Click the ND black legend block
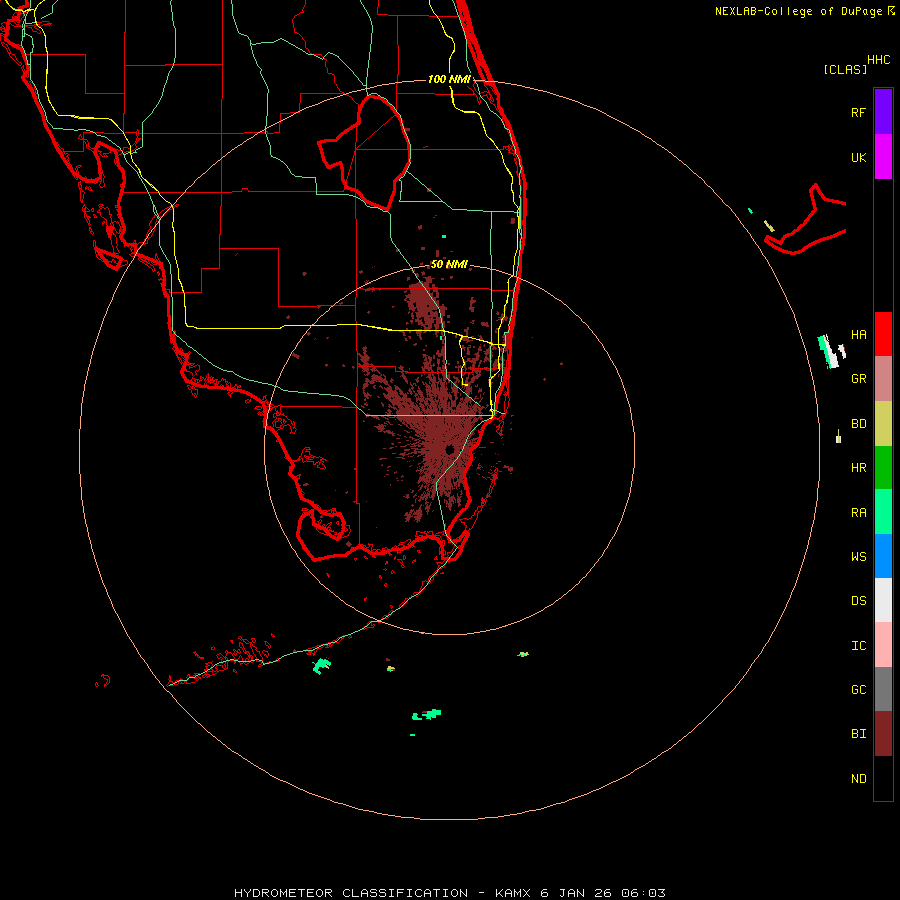The width and height of the screenshot is (900, 900). click(883, 778)
